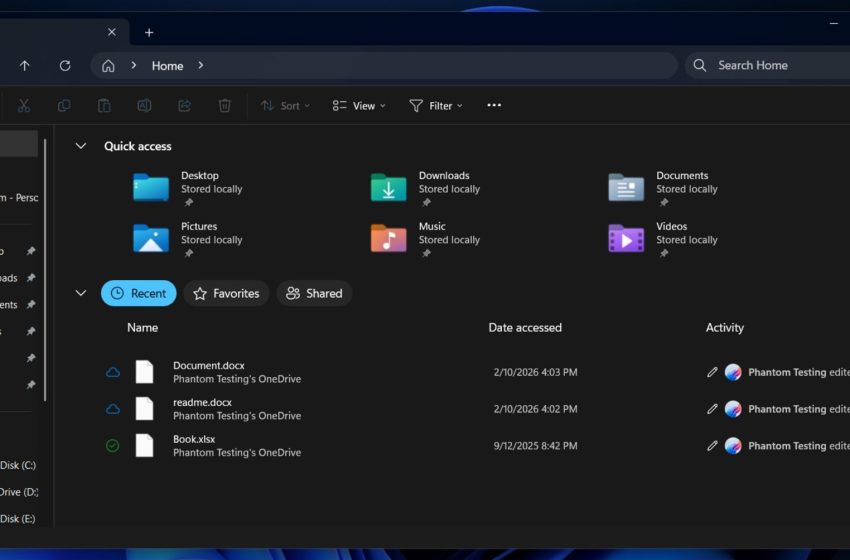Switch to the Favorites tab
The image size is (850, 560).
click(x=226, y=293)
